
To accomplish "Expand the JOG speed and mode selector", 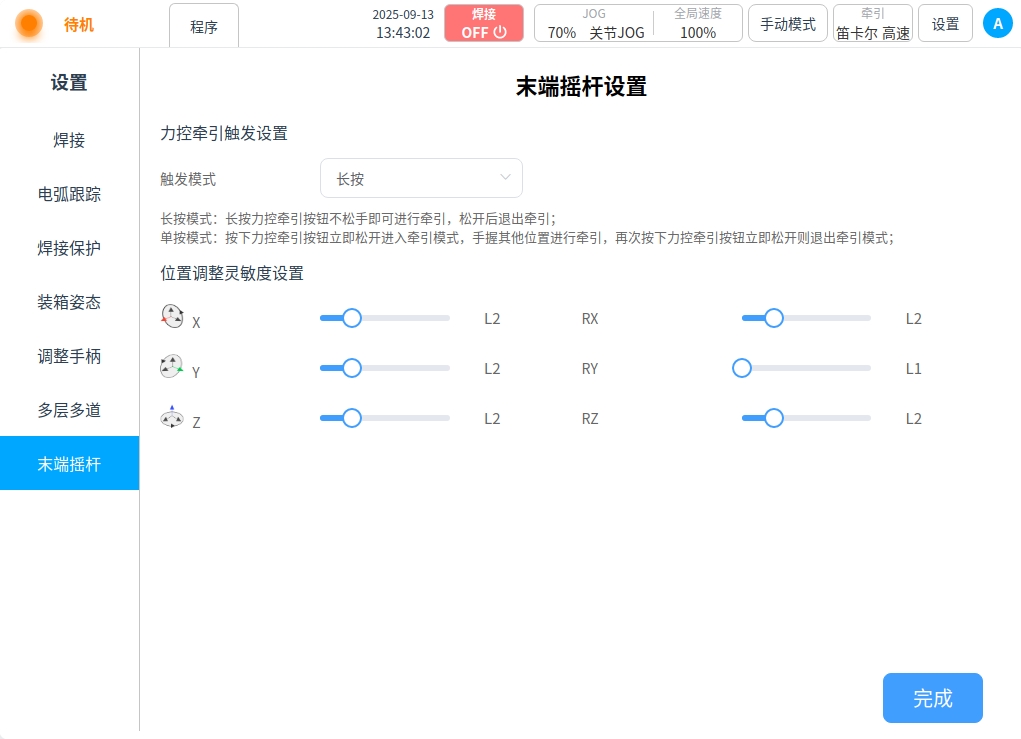I will 594,23.
